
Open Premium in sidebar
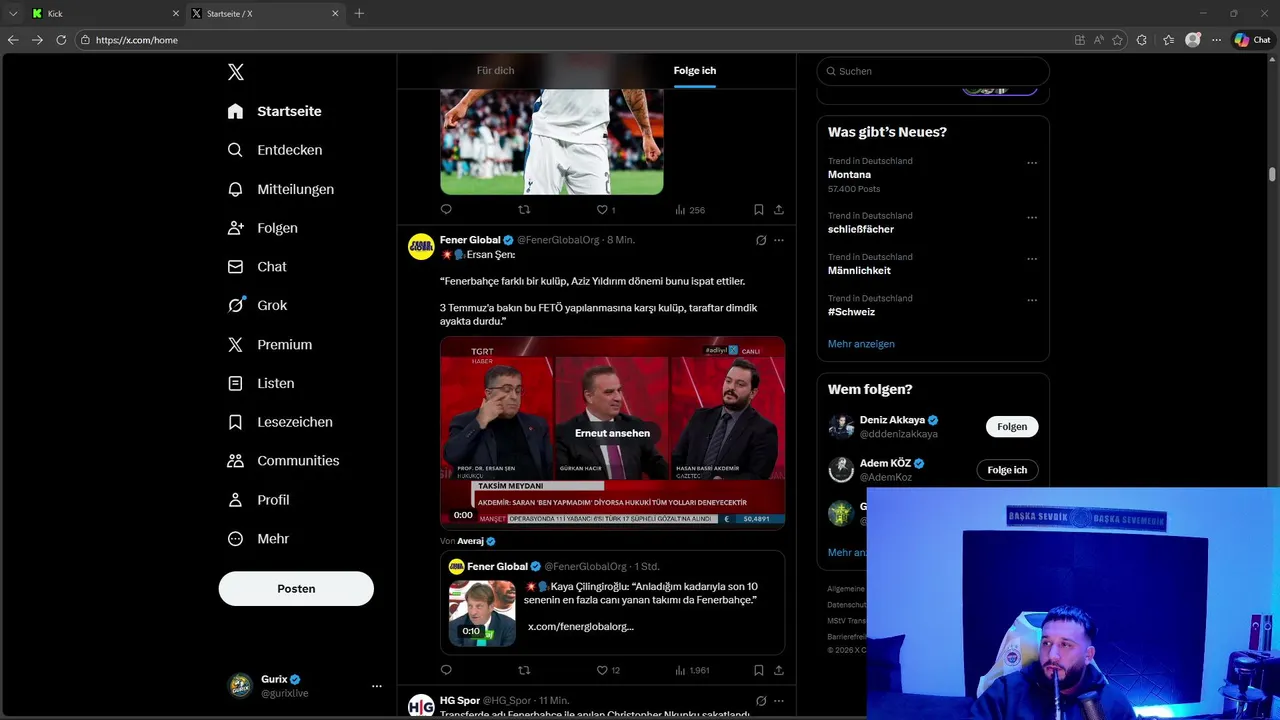(269, 344)
